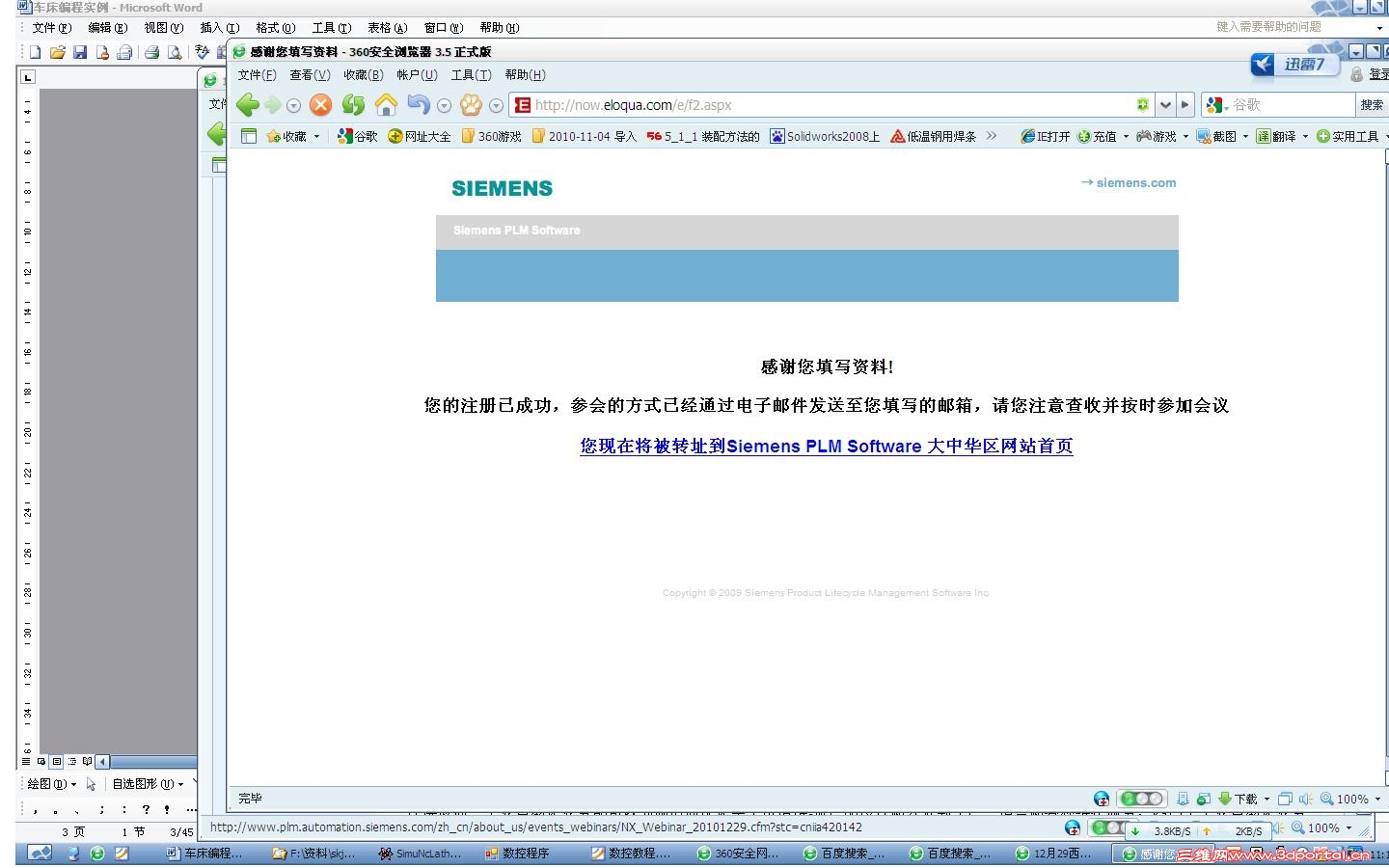The height and width of the screenshot is (868, 1389).
Task: Open the Word 编辑(E) menu
Action: tap(107, 28)
